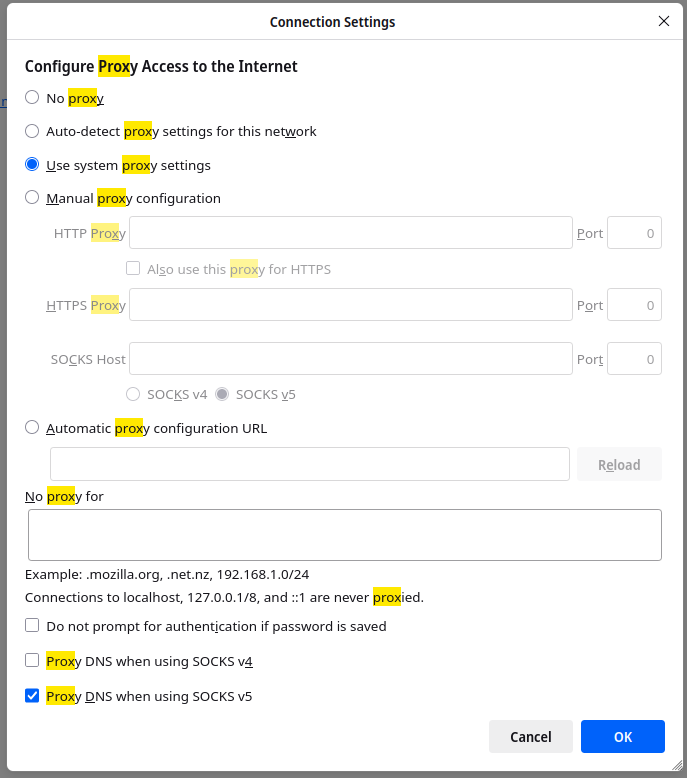Click the SOCKS Host port field
This screenshot has height=778, width=687.
coord(634,359)
